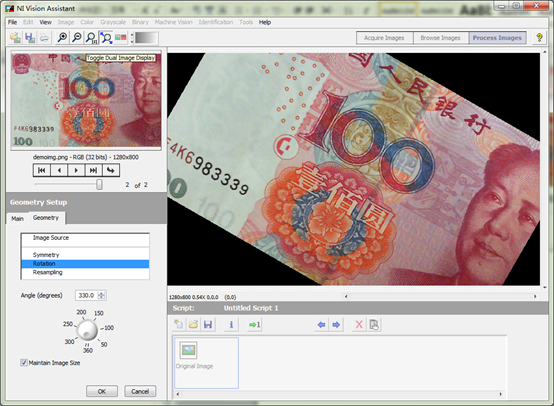Open the Machine Vision menu
Screen dimensions: 554x406
pos(173,22)
